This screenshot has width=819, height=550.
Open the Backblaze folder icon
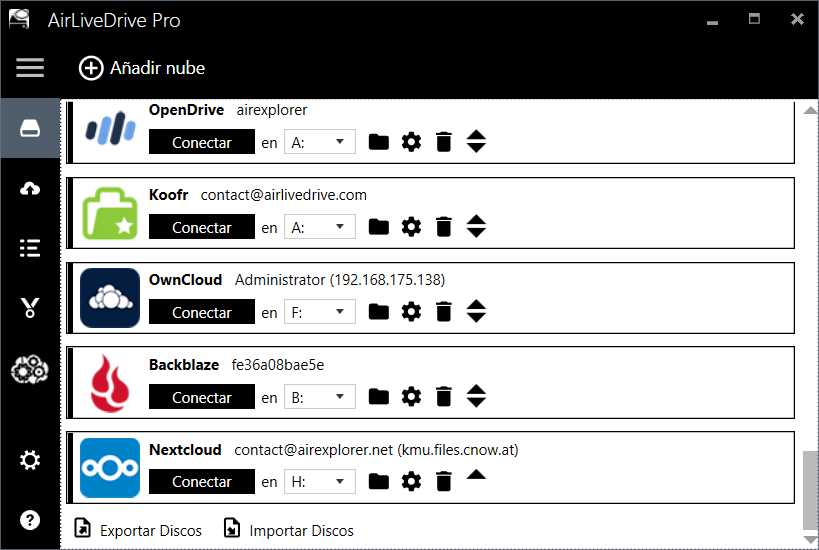click(379, 397)
